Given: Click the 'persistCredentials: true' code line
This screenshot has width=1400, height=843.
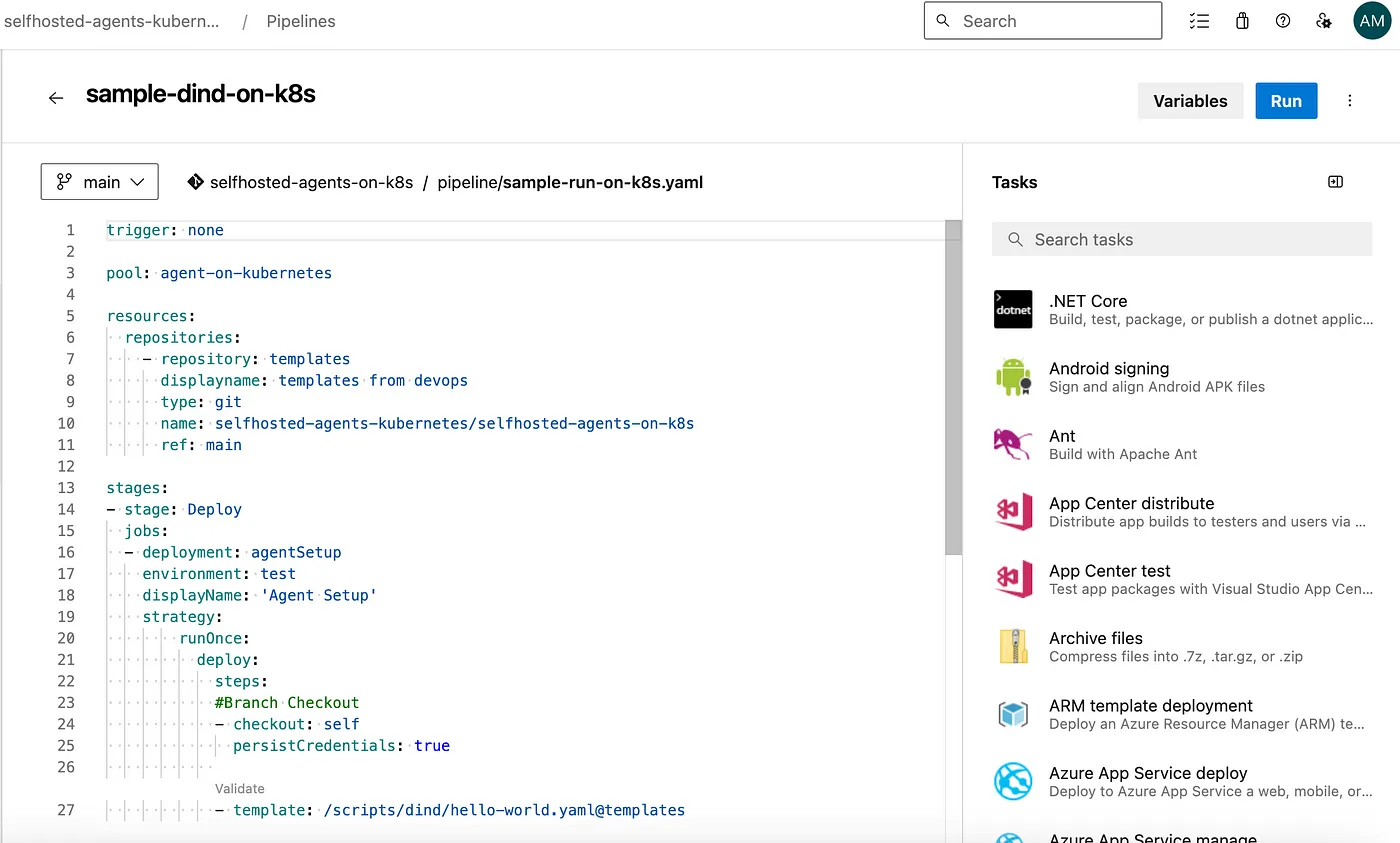Looking at the screenshot, I should (341, 745).
